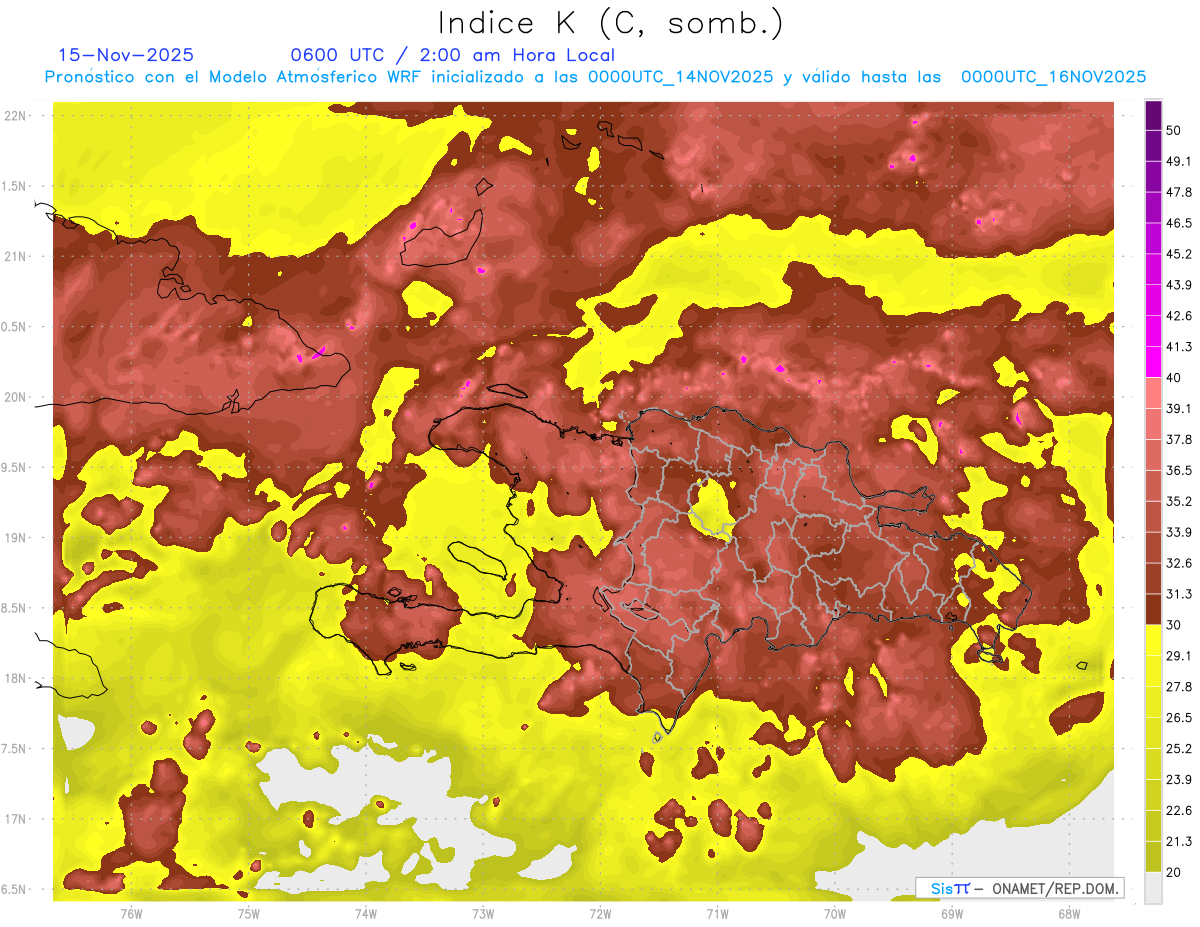
Task: Click the colorbar label "39.1"
Action: pyautogui.click(x=1179, y=409)
